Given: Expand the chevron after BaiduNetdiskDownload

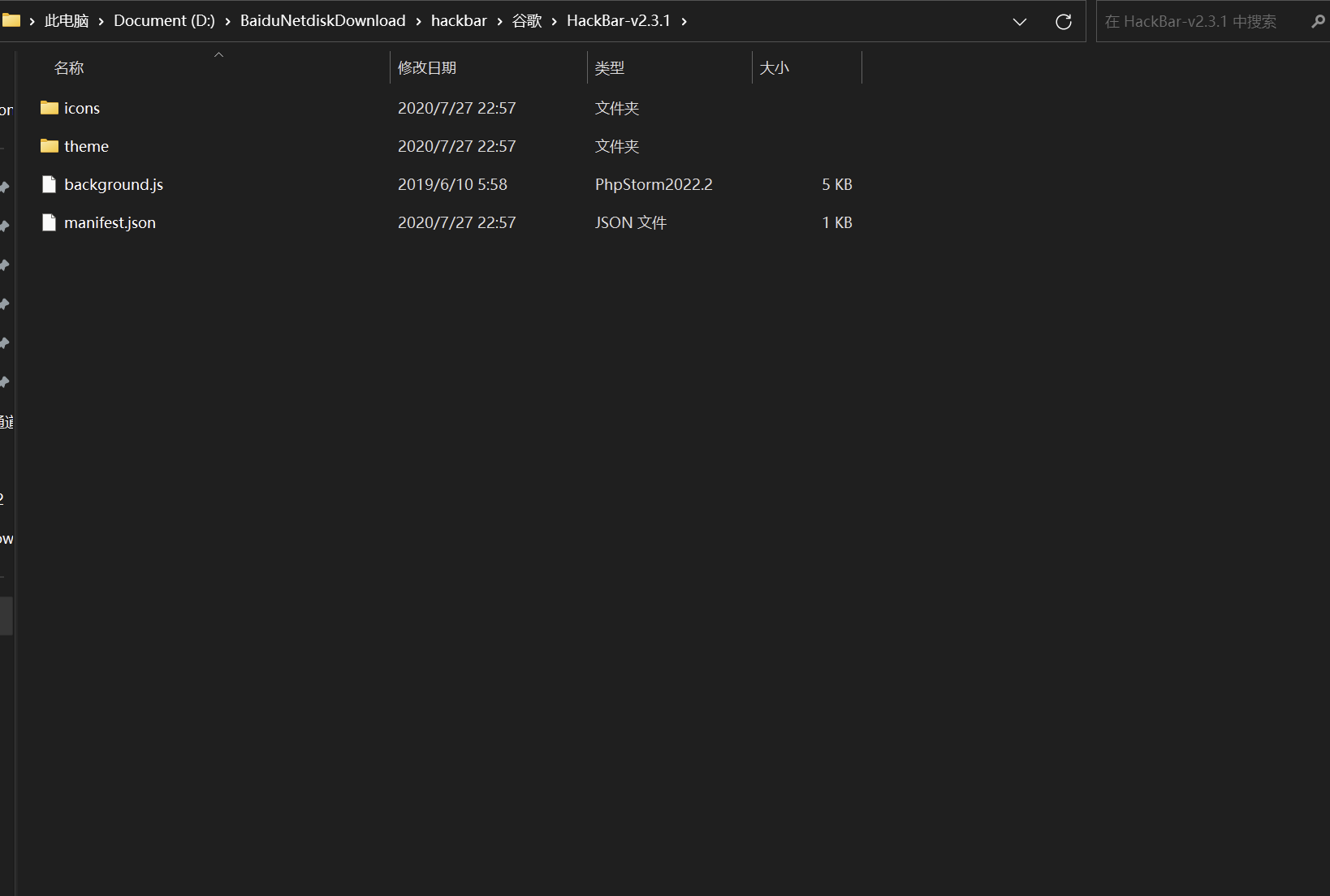Looking at the screenshot, I should click(419, 21).
